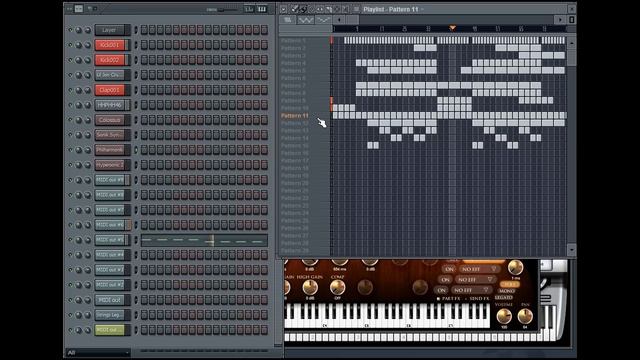
Task: Enable MONO mode in the plugin
Action: (x=507, y=291)
